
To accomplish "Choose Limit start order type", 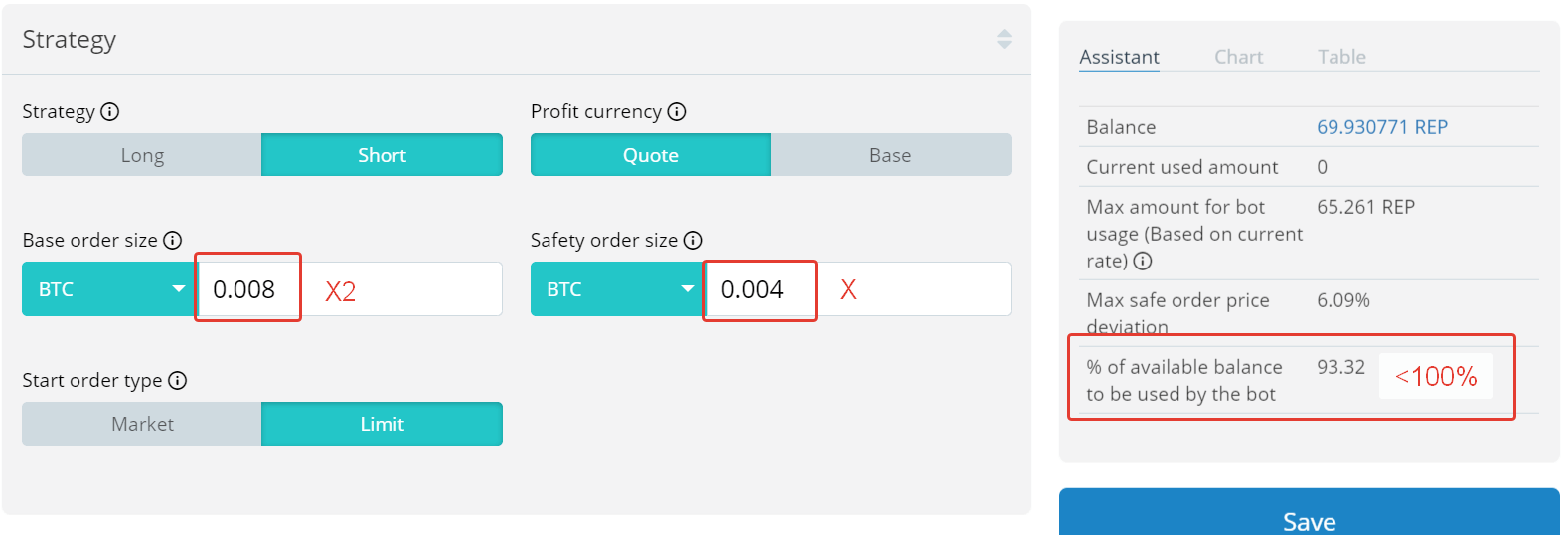I will [x=382, y=424].
